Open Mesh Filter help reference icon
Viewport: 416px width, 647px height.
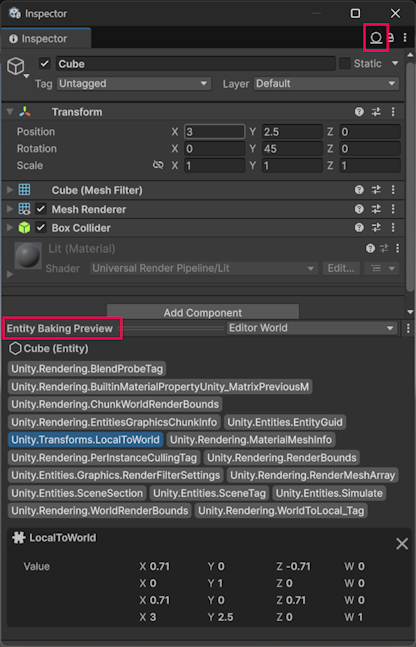tap(359, 190)
